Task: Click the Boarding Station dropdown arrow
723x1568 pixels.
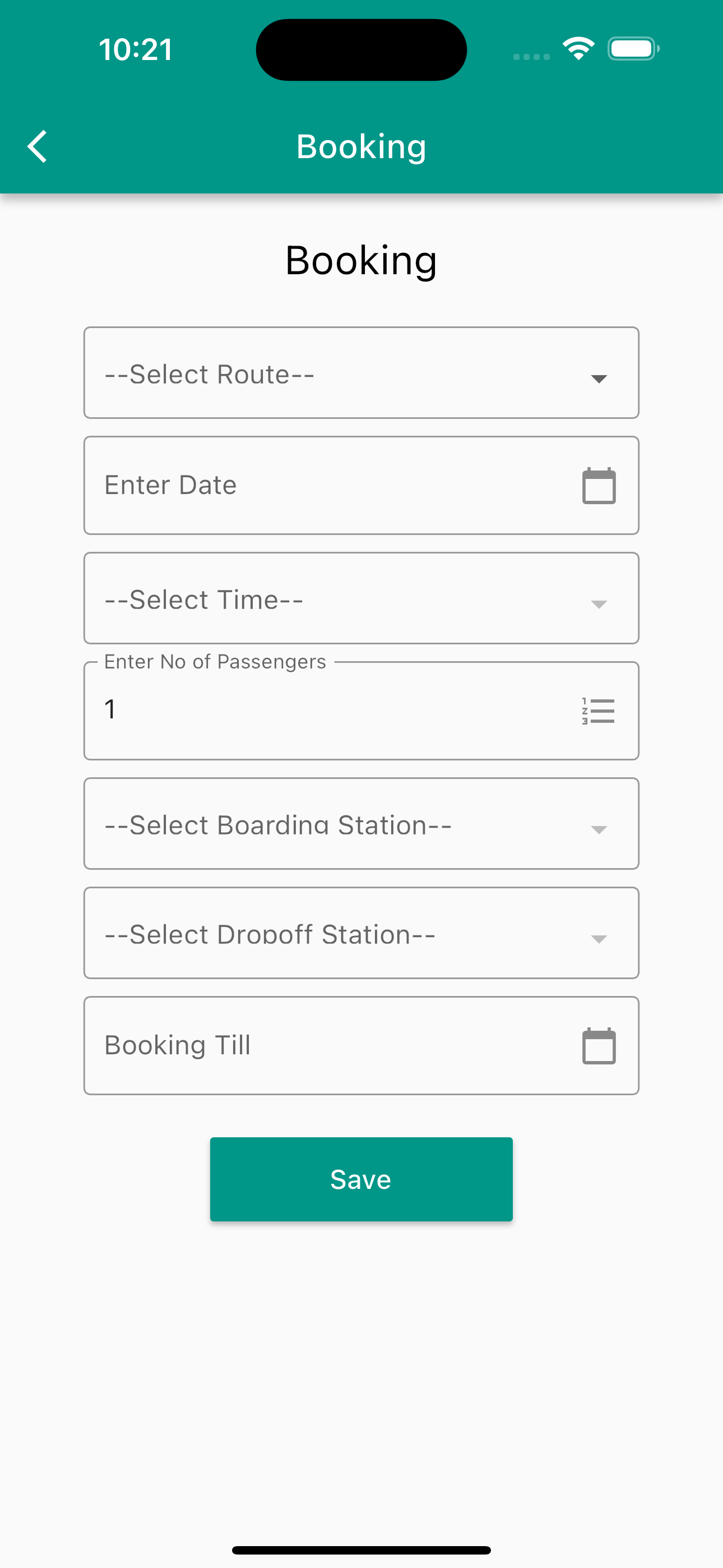Action: [x=599, y=829]
